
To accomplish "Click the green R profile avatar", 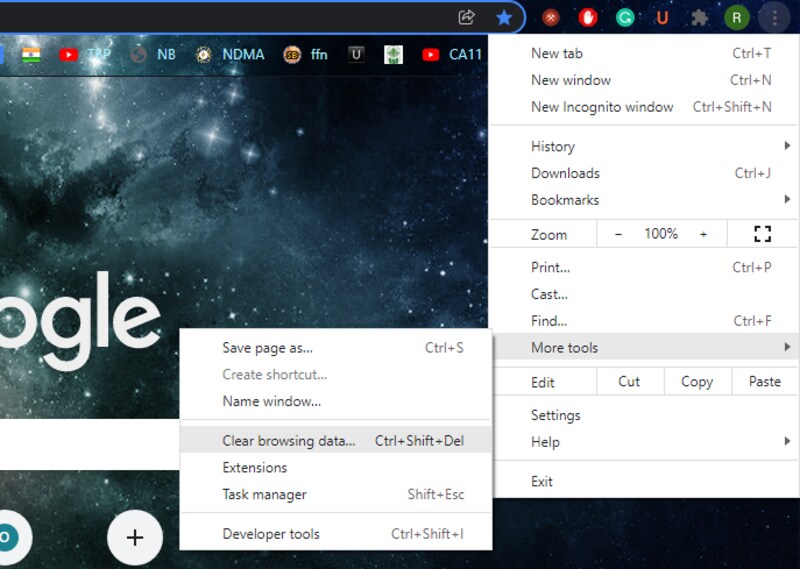I will (737, 18).
